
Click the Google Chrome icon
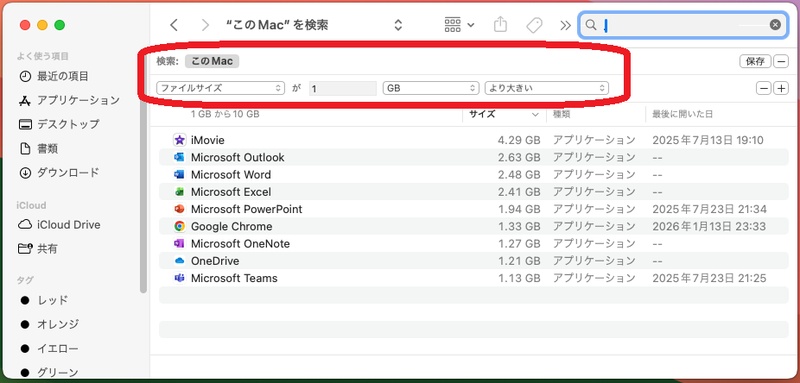(179, 226)
